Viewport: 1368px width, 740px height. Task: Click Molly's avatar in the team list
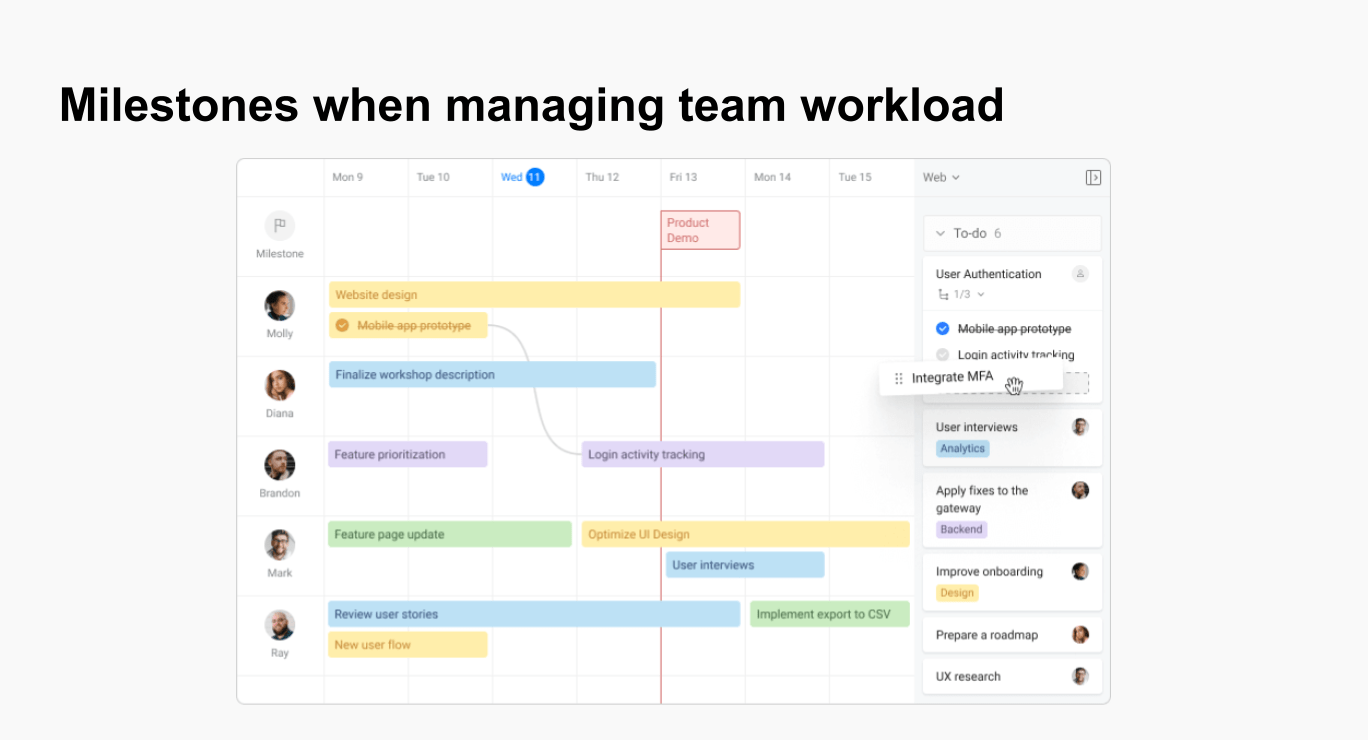[x=280, y=306]
